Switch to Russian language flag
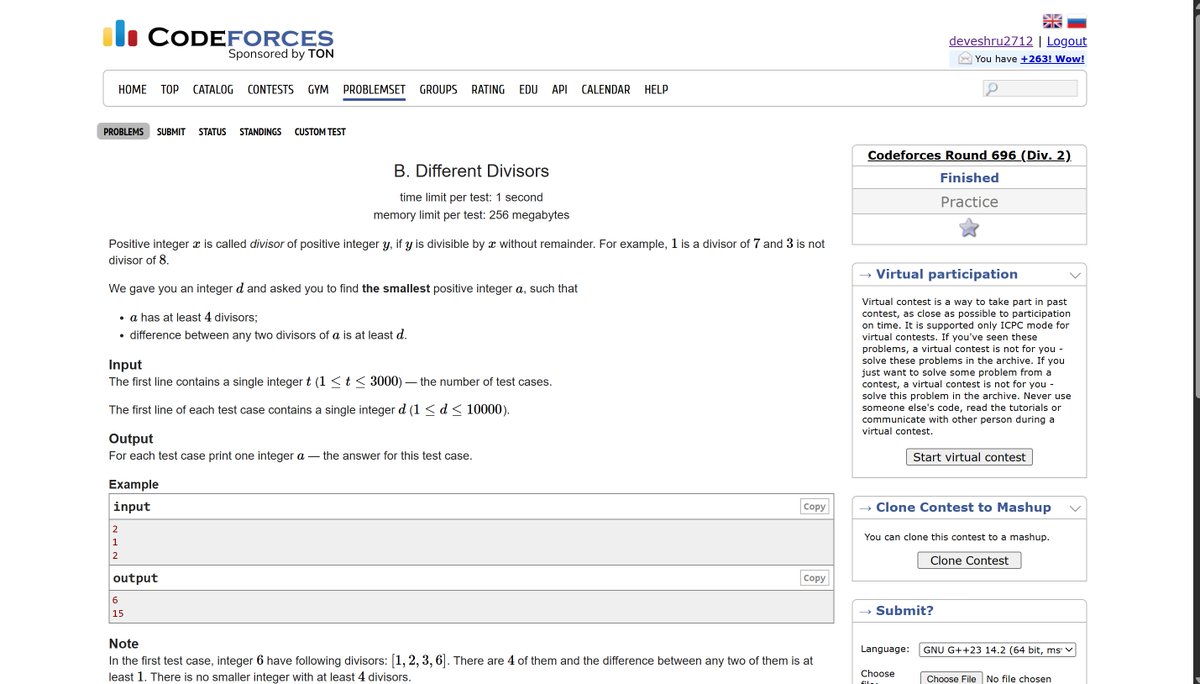1200x684 pixels. [1076, 21]
